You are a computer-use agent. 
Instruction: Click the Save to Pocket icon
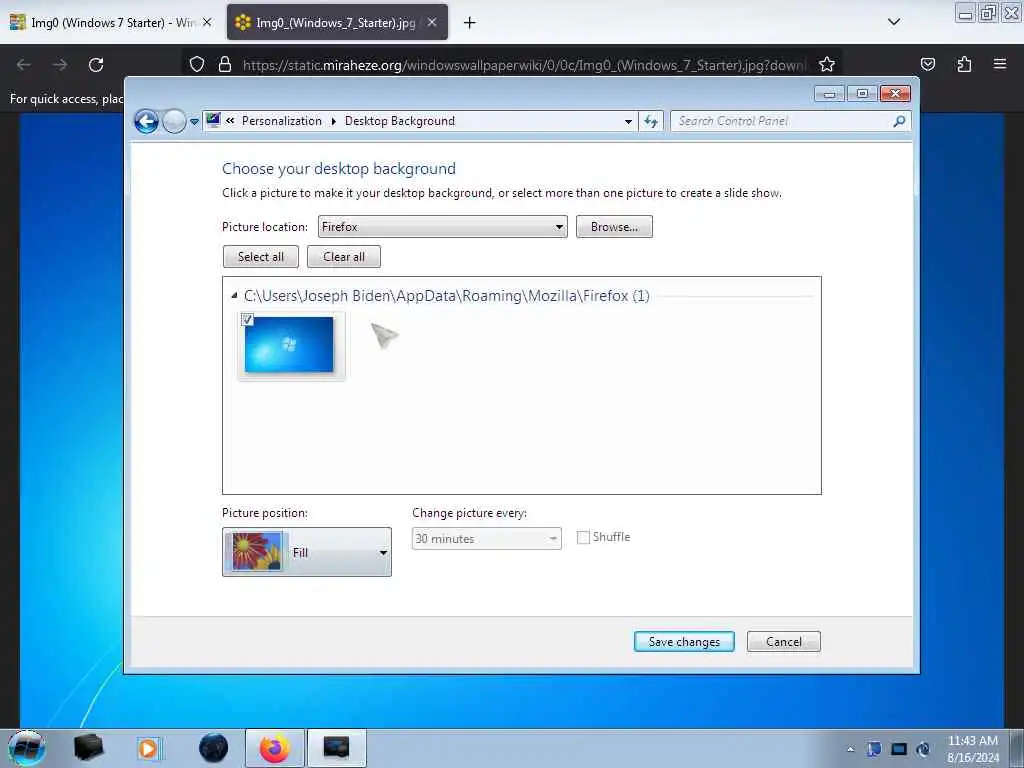click(927, 64)
